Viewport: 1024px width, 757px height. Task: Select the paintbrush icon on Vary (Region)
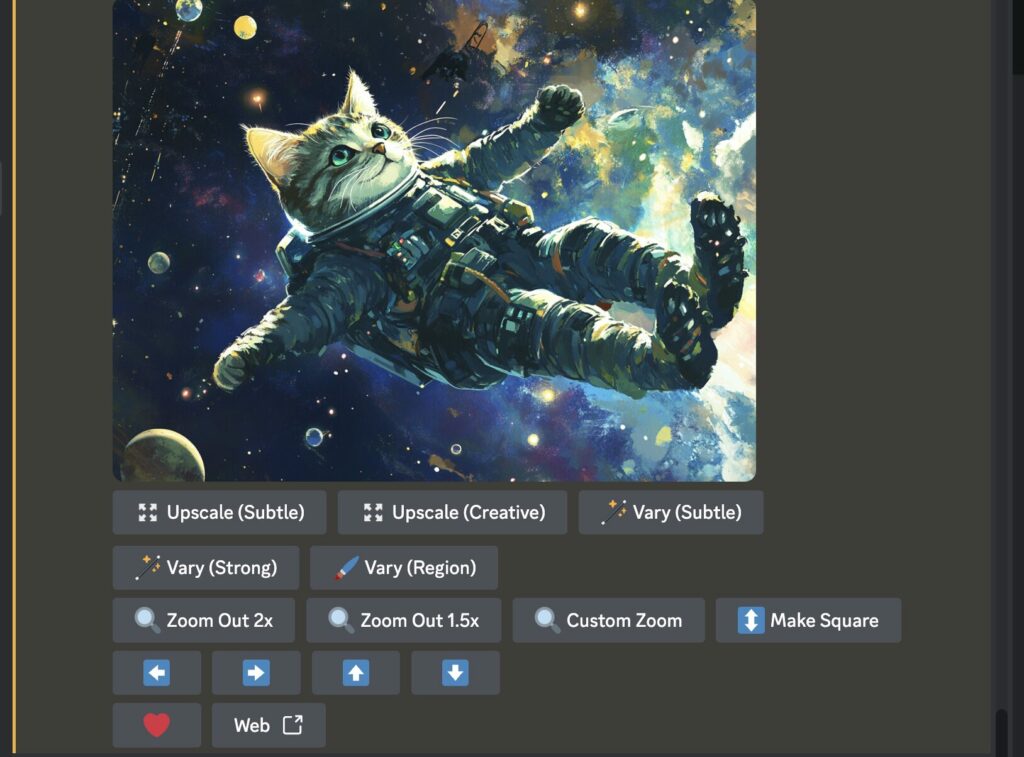[345, 567]
